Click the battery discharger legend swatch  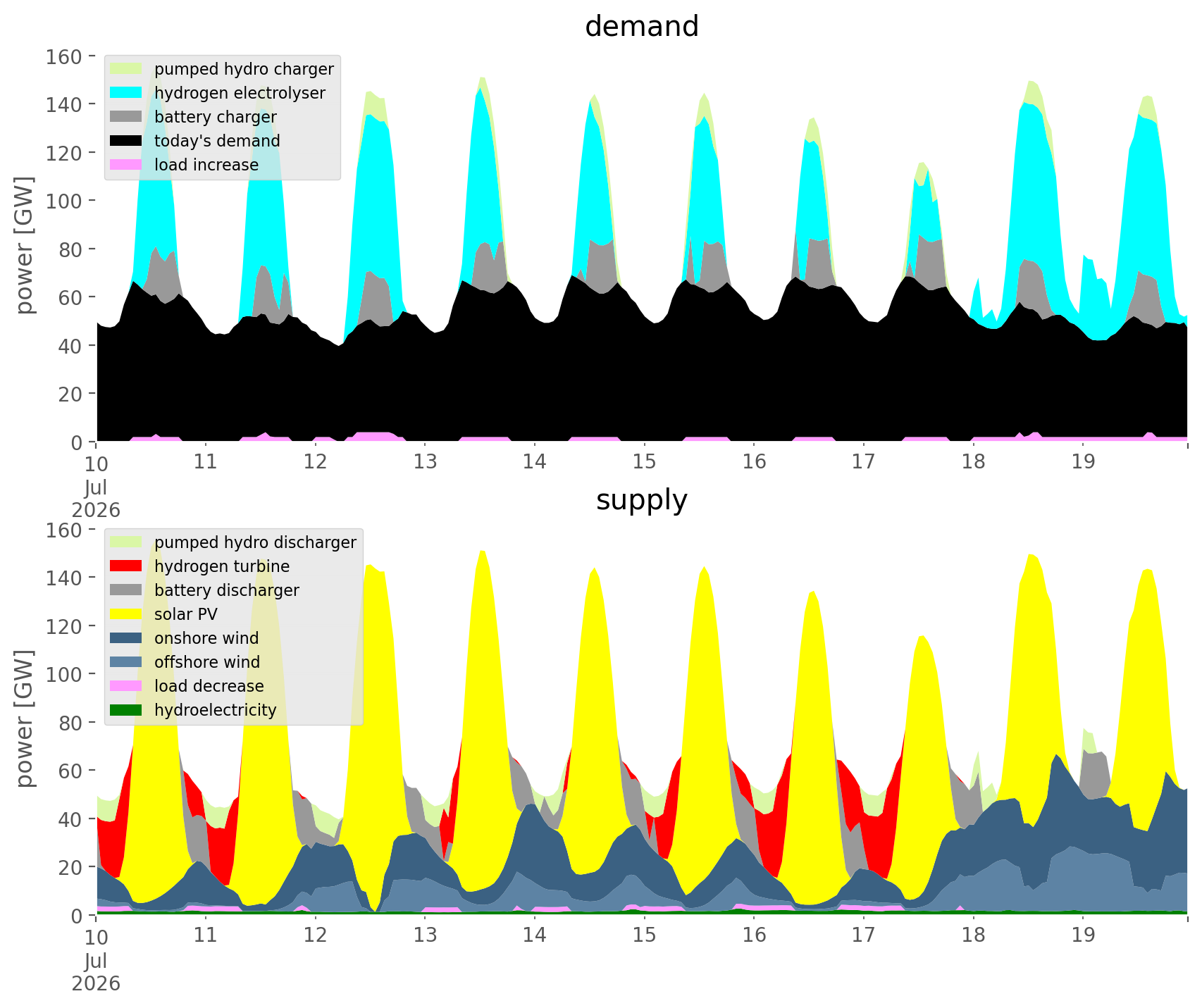(127, 590)
